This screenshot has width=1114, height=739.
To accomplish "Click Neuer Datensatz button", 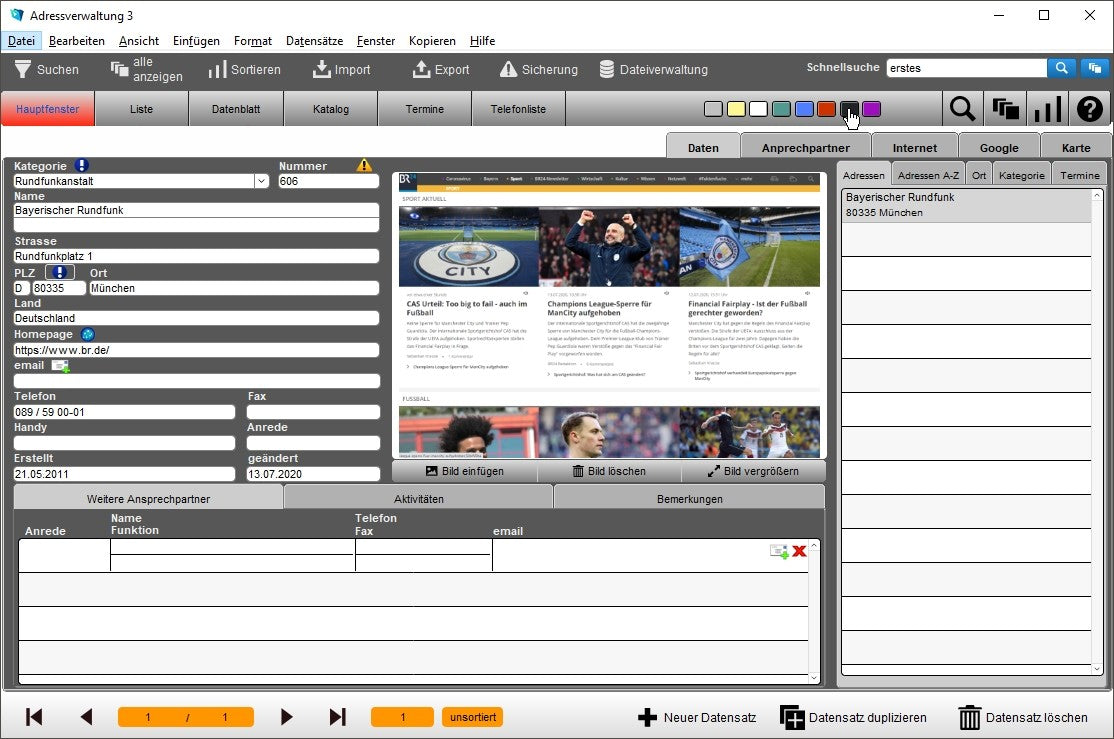I will click(696, 717).
